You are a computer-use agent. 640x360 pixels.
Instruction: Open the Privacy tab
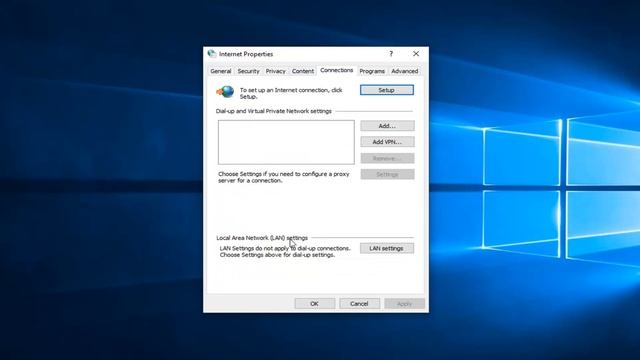[276, 71]
